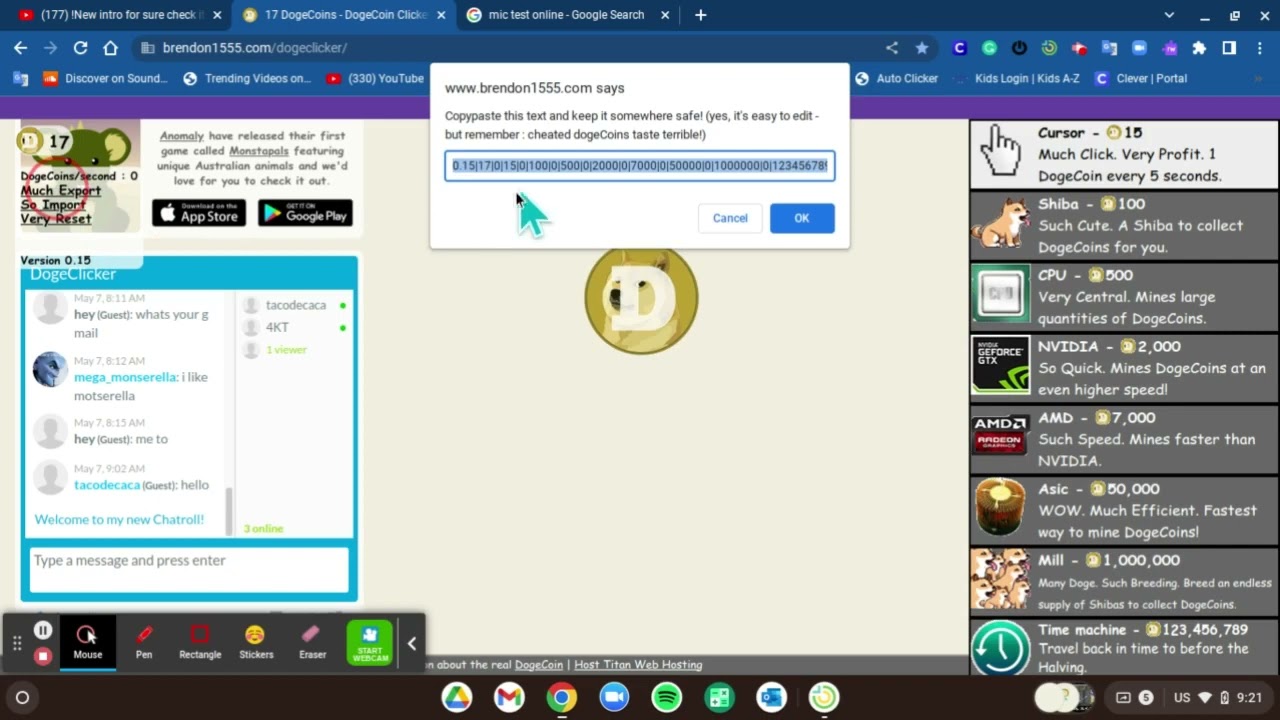Viewport: 1280px width, 720px height.
Task: Click the big DogeCoin coin
Action: [641, 298]
